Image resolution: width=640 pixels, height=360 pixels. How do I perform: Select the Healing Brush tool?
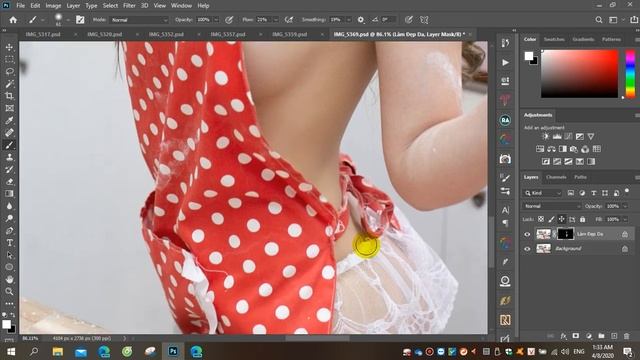[x=9, y=133]
